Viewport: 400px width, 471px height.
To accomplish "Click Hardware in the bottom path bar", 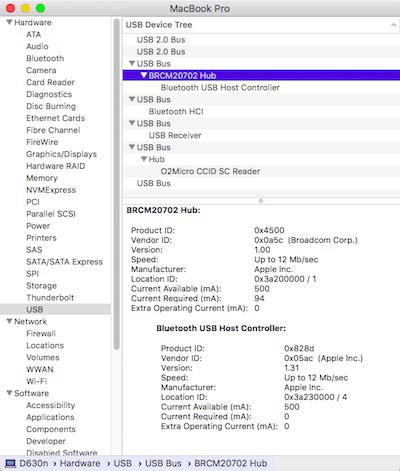I will (80, 463).
